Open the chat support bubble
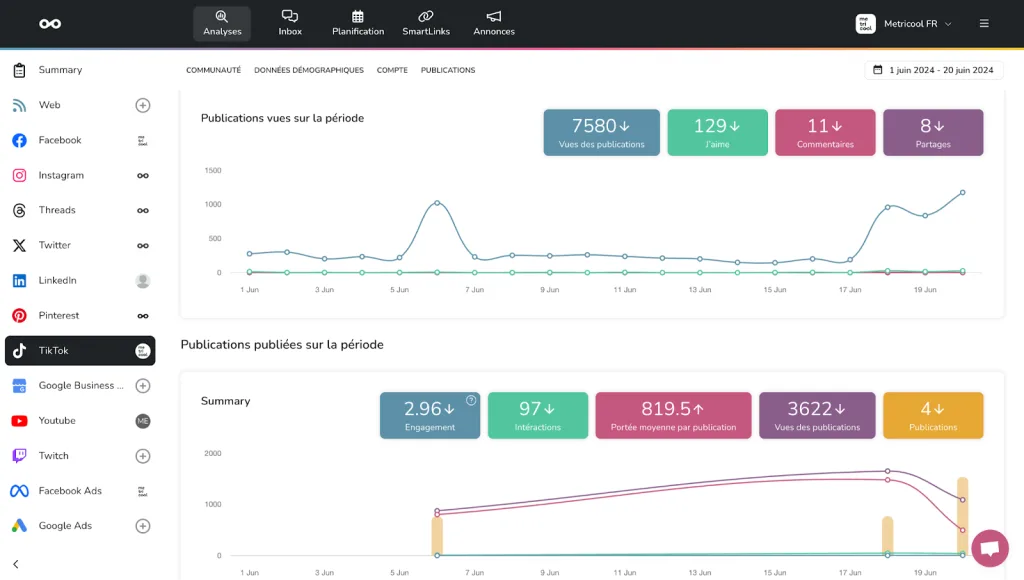The height and width of the screenshot is (580, 1024). [989, 548]
